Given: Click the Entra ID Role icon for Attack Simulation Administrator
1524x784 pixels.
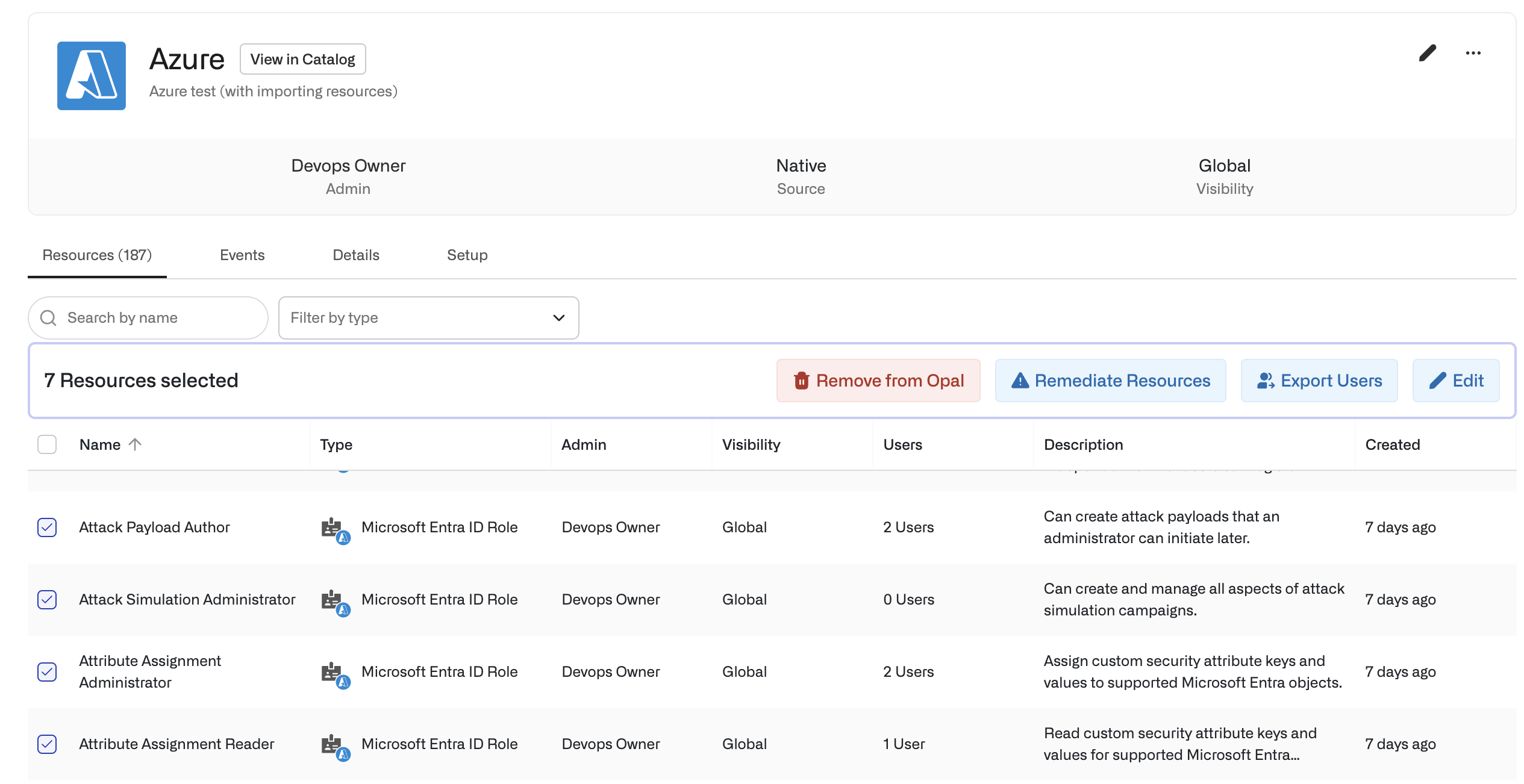Looking at the screenshot, I should (334, 601).
